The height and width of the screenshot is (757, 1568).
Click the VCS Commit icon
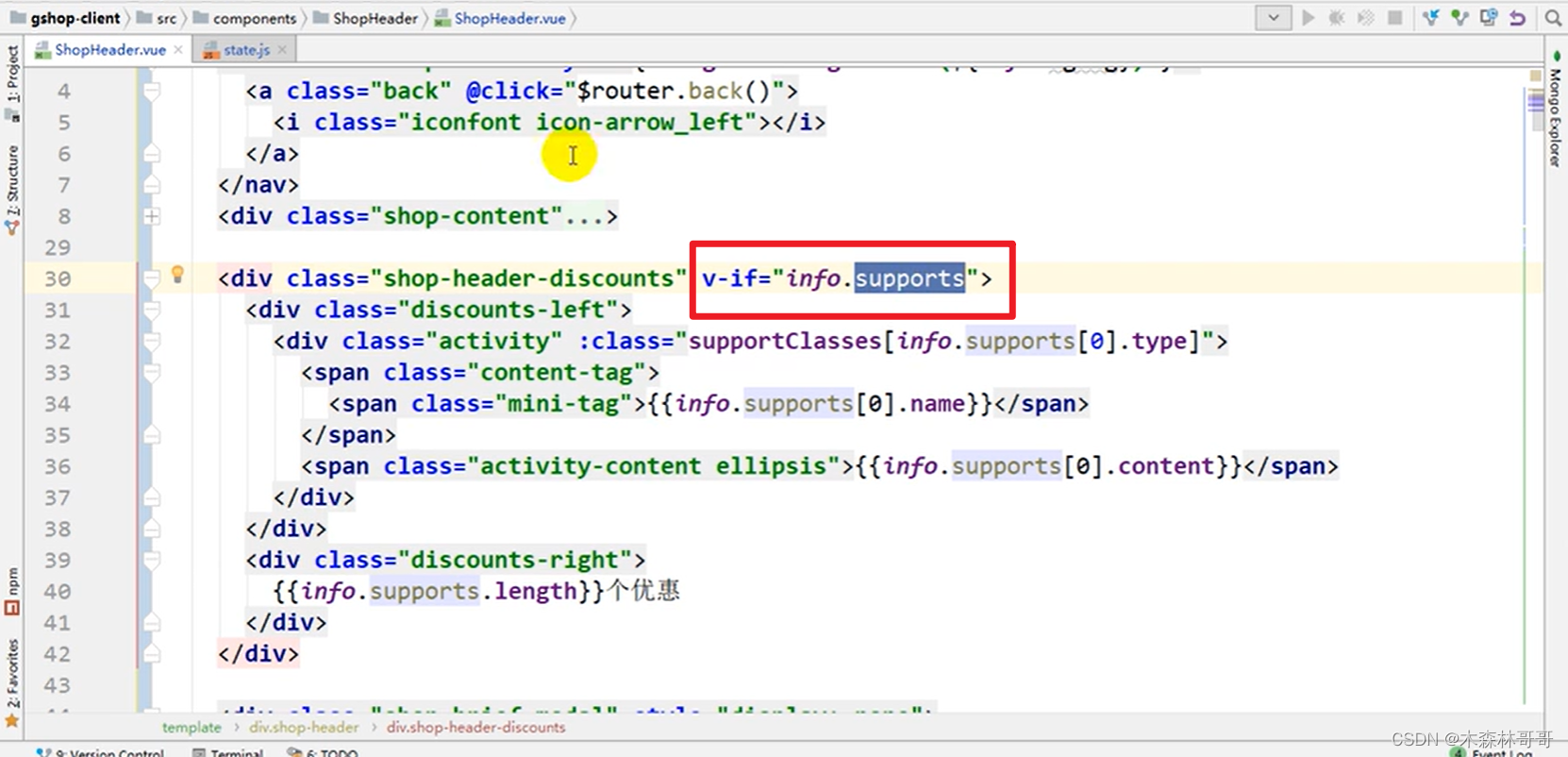click(1460, 18)
